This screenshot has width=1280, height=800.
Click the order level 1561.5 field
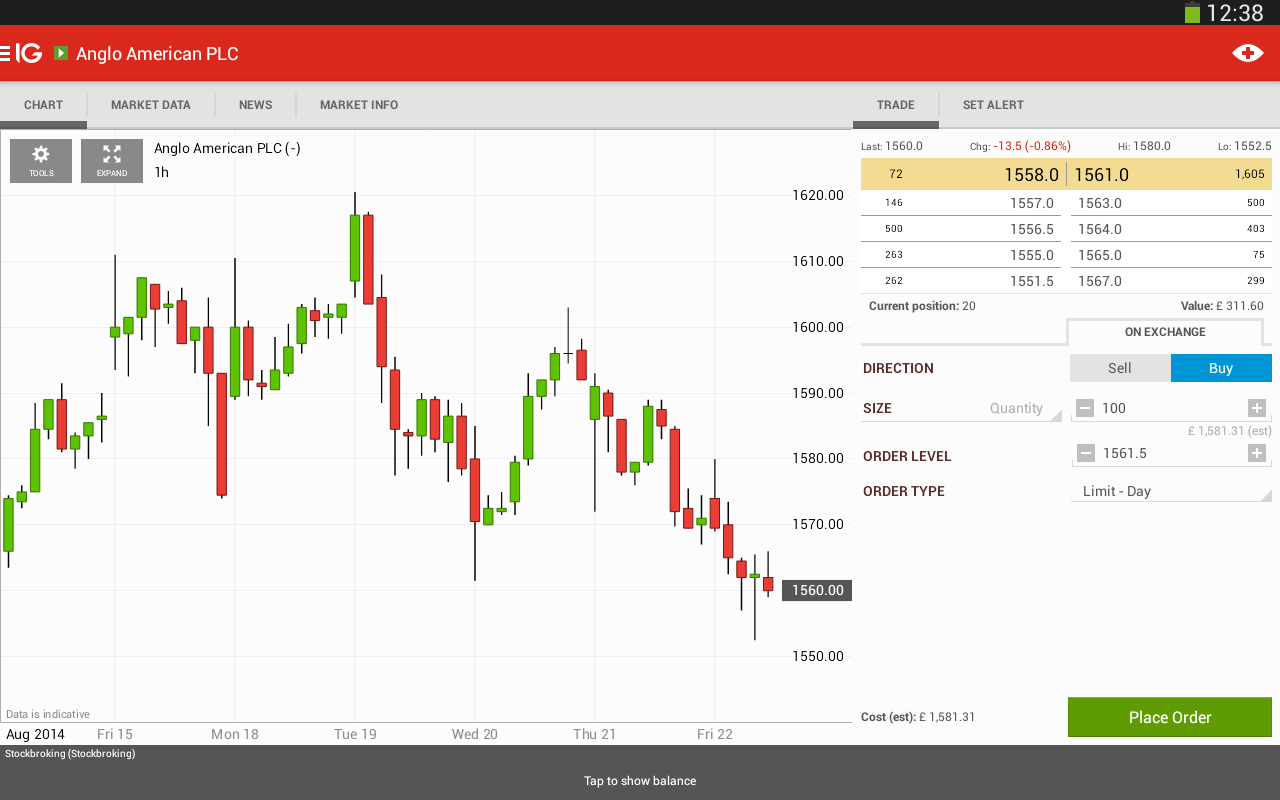point(1170,453)
